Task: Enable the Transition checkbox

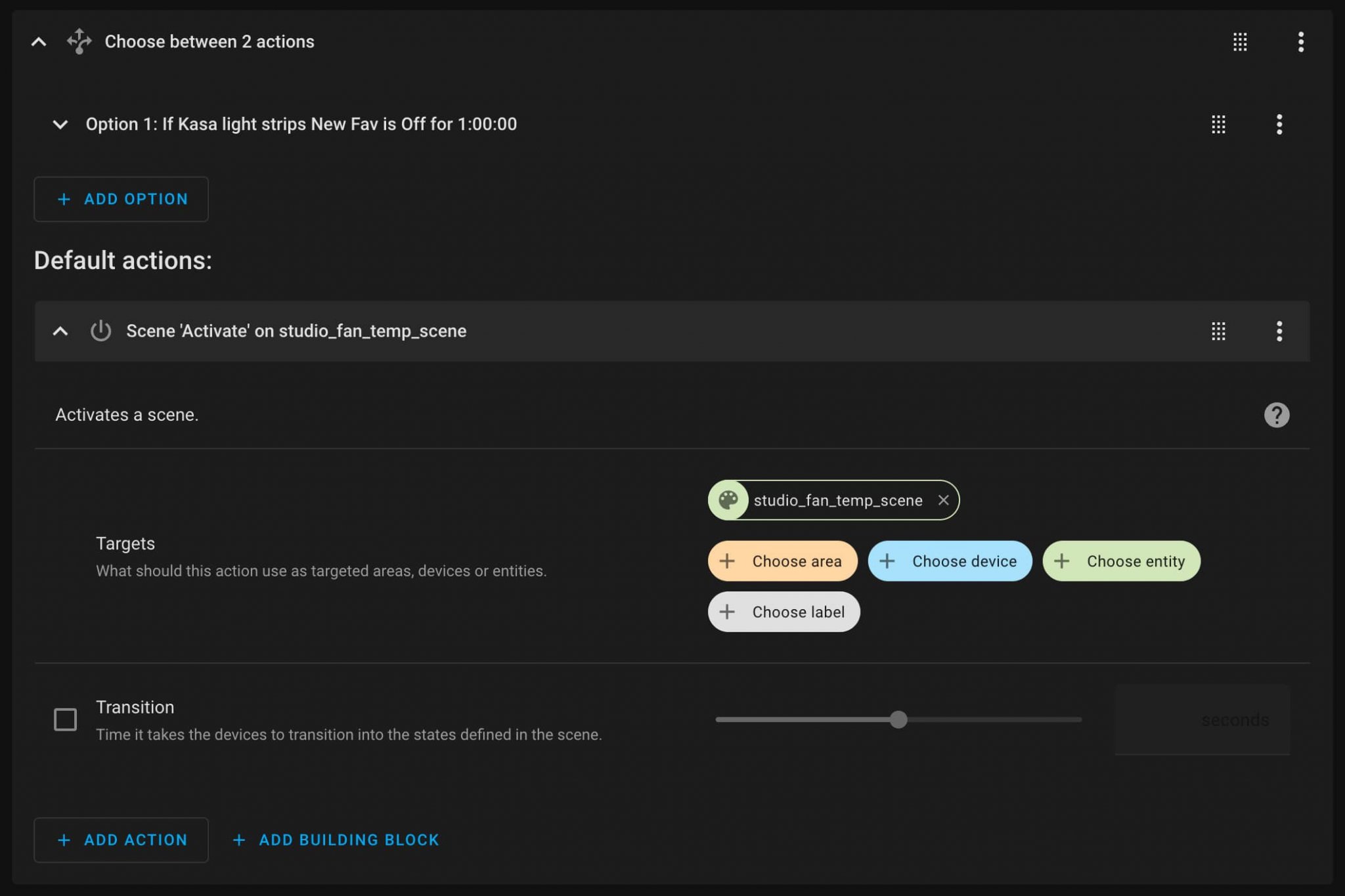Action: click(x=65, y=720)
